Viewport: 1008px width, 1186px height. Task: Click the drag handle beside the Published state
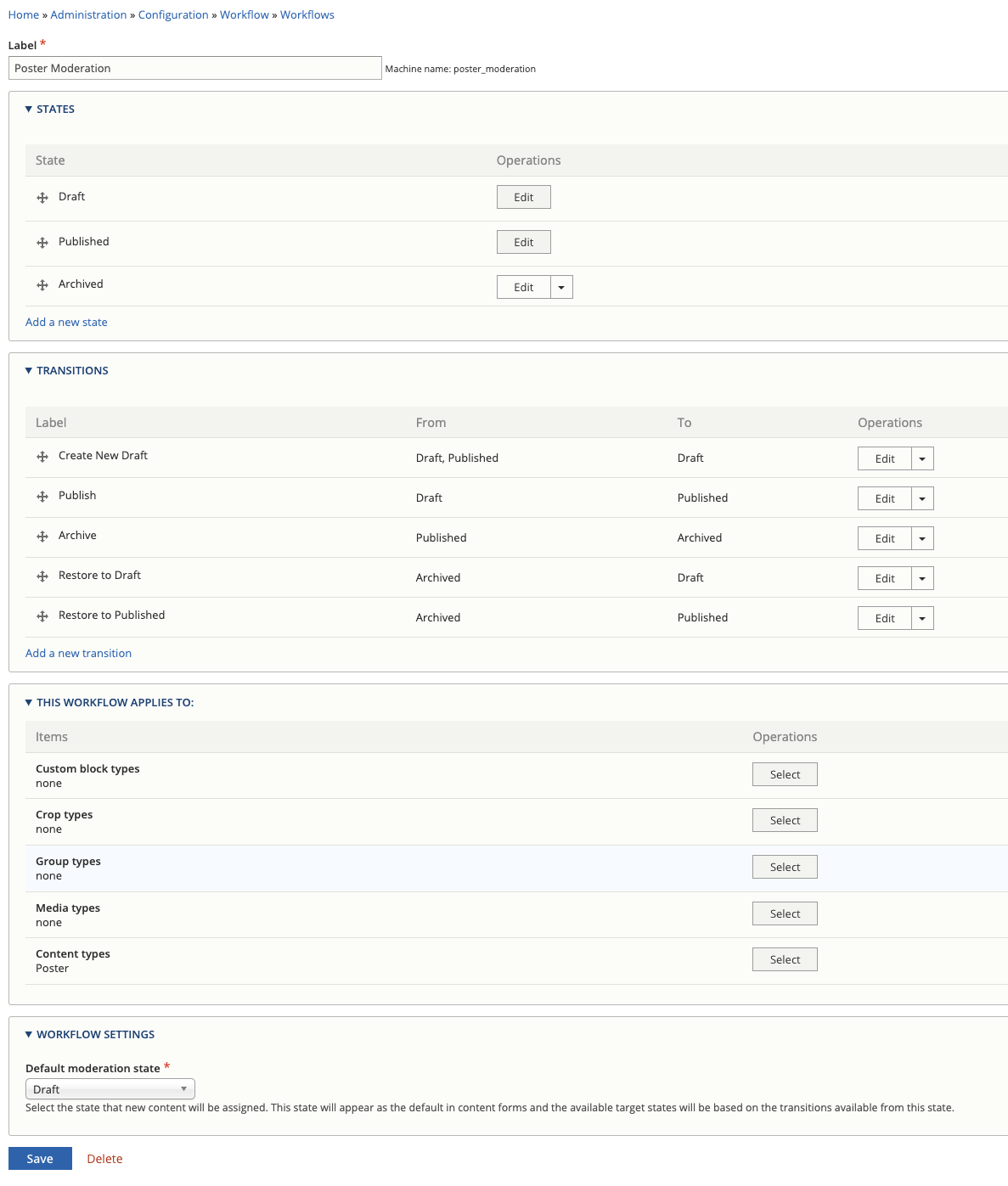point(42,242)
